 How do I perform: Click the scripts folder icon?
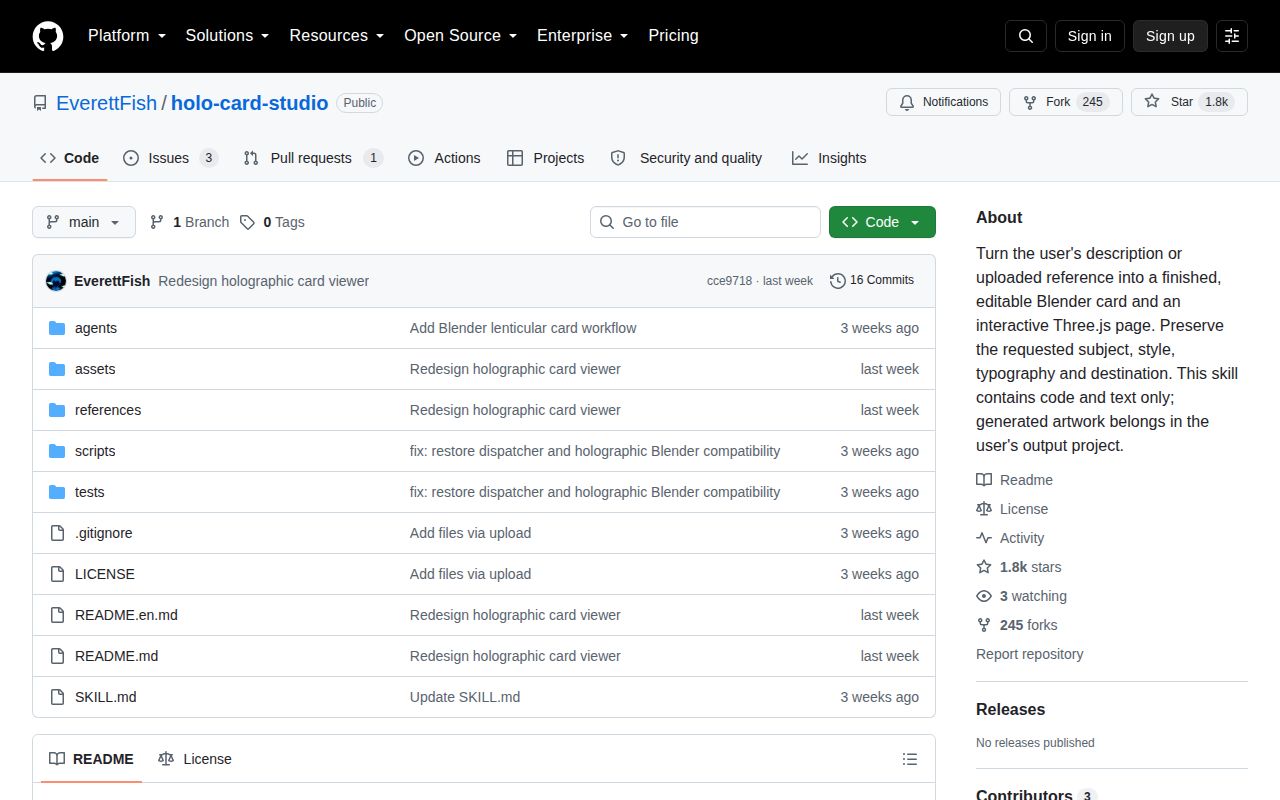pos(57,451)
